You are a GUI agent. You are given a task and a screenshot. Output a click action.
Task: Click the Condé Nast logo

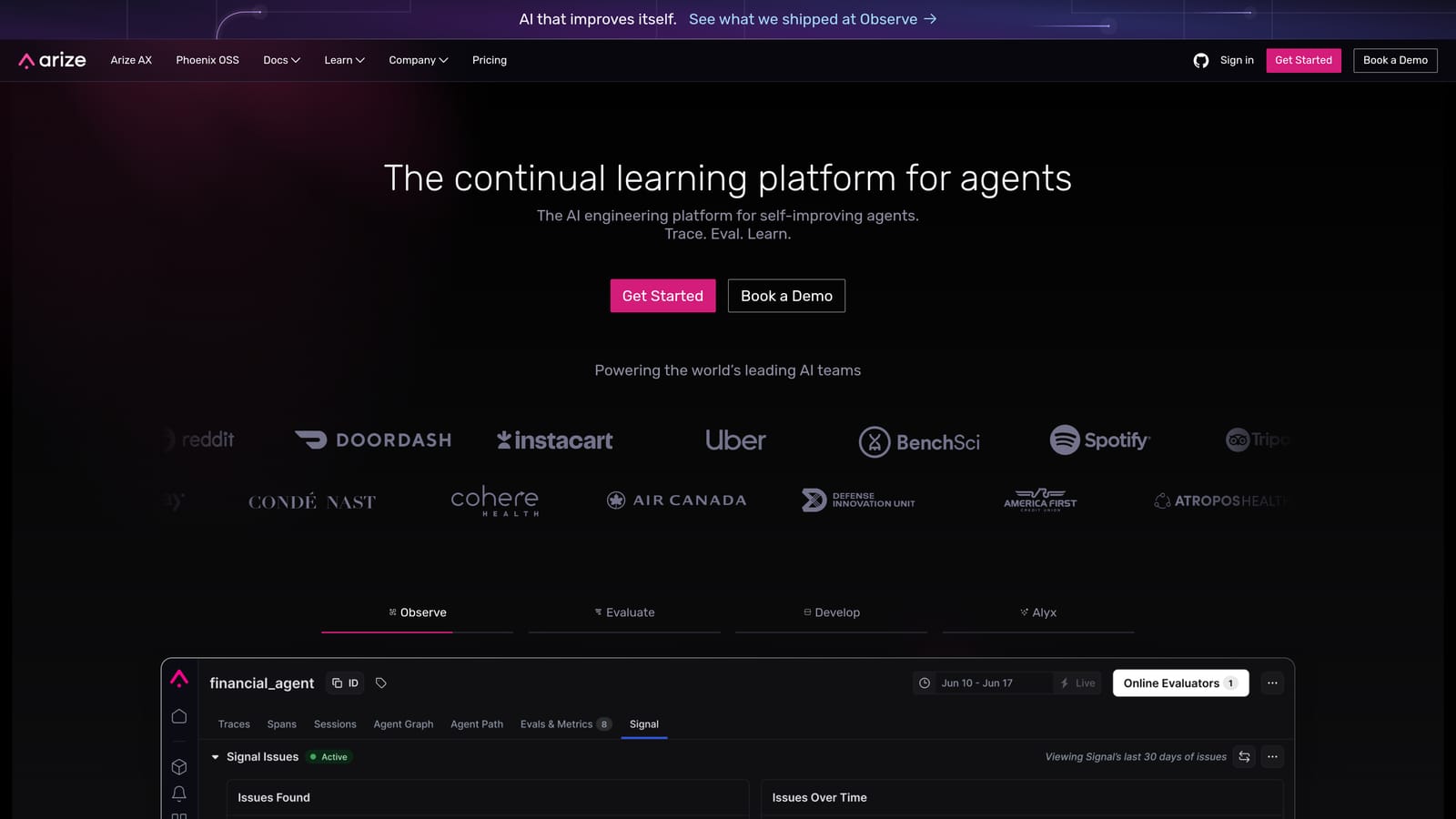click(x=312, y=501)
